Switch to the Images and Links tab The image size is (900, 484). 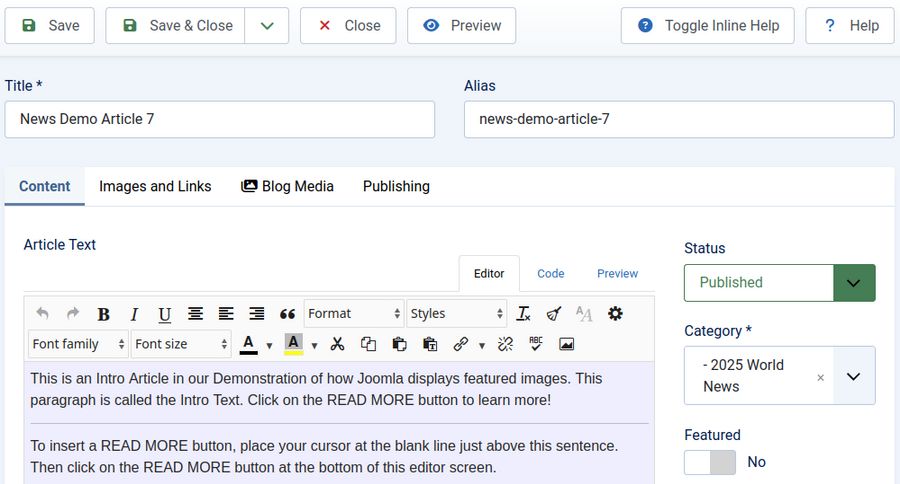[155, 186]
